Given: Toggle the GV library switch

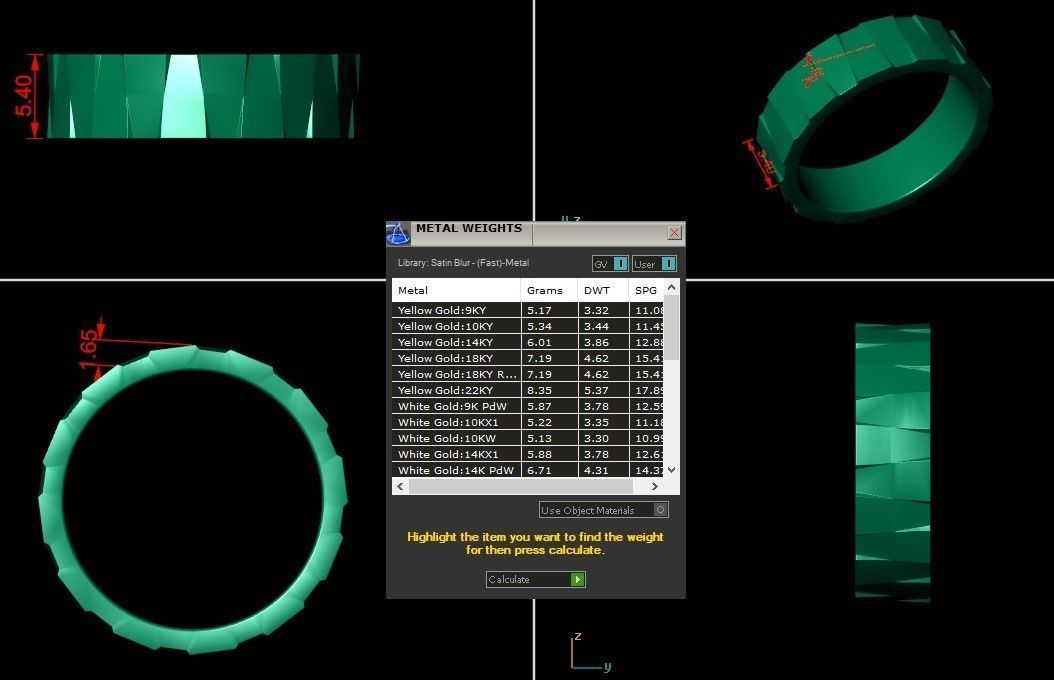Looking at the screenshot, I should click(x=610, y=264).
